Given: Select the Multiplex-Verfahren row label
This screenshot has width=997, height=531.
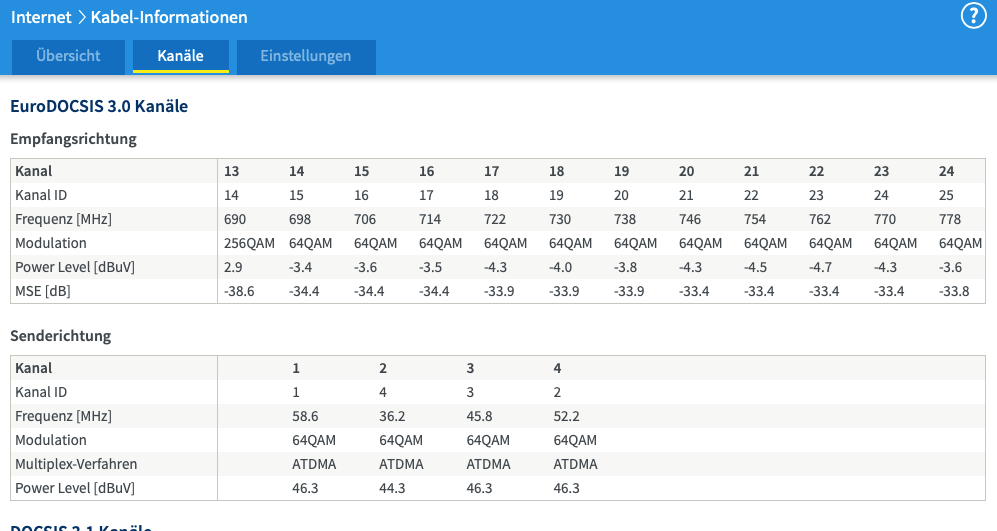Looking at the screenshot, I should click(76, 464).
